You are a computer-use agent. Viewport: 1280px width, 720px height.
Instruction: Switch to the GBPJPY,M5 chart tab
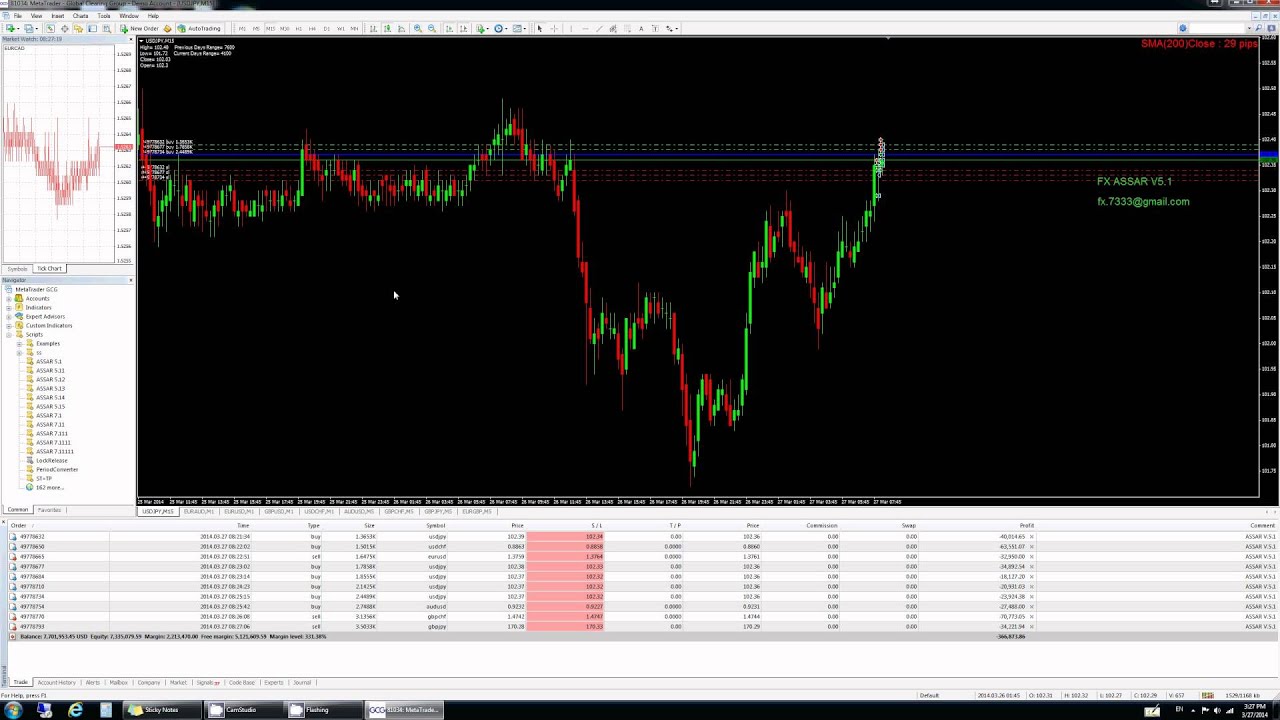438,511
